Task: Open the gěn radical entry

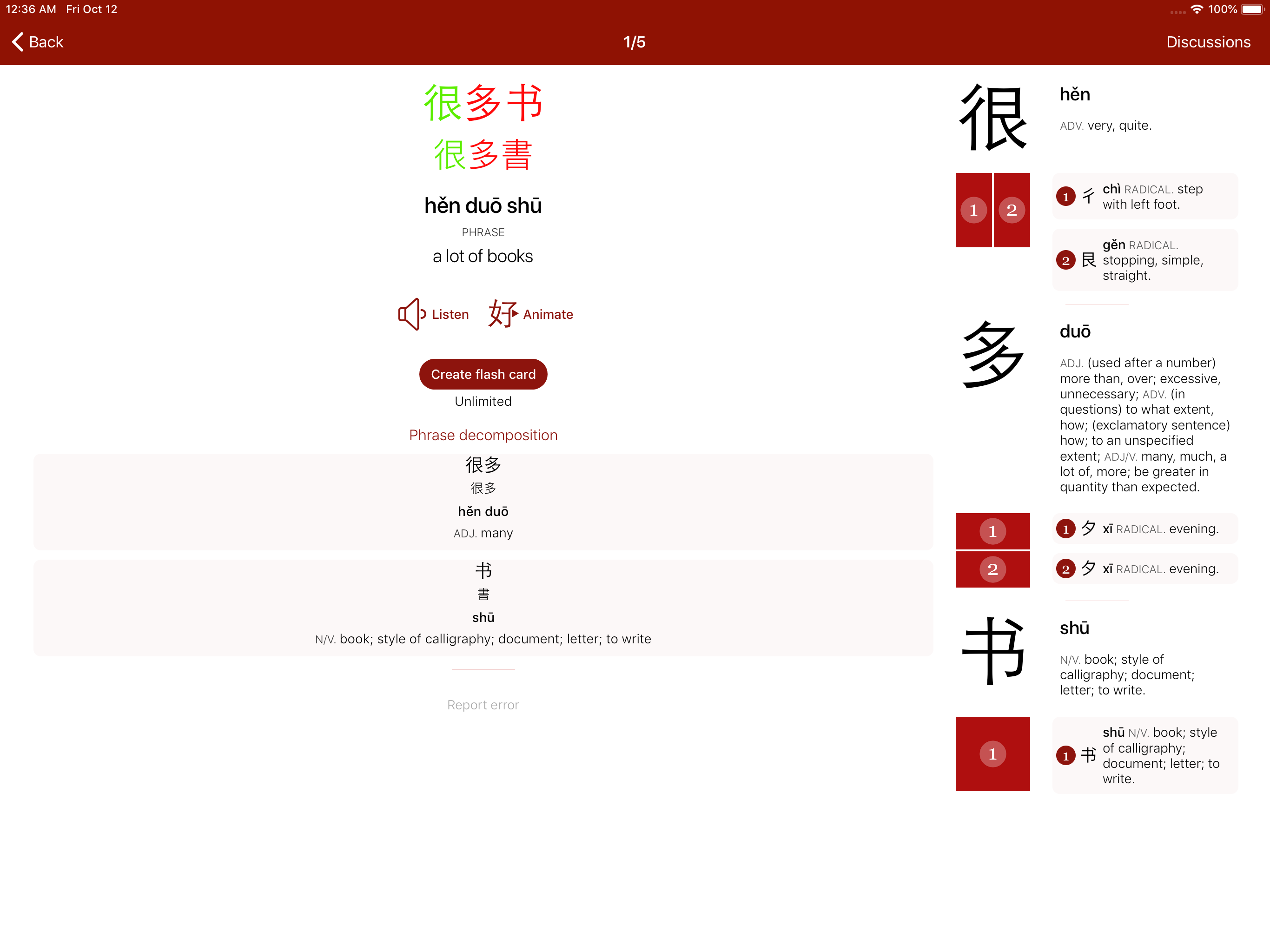Action: click(1145, 260)
